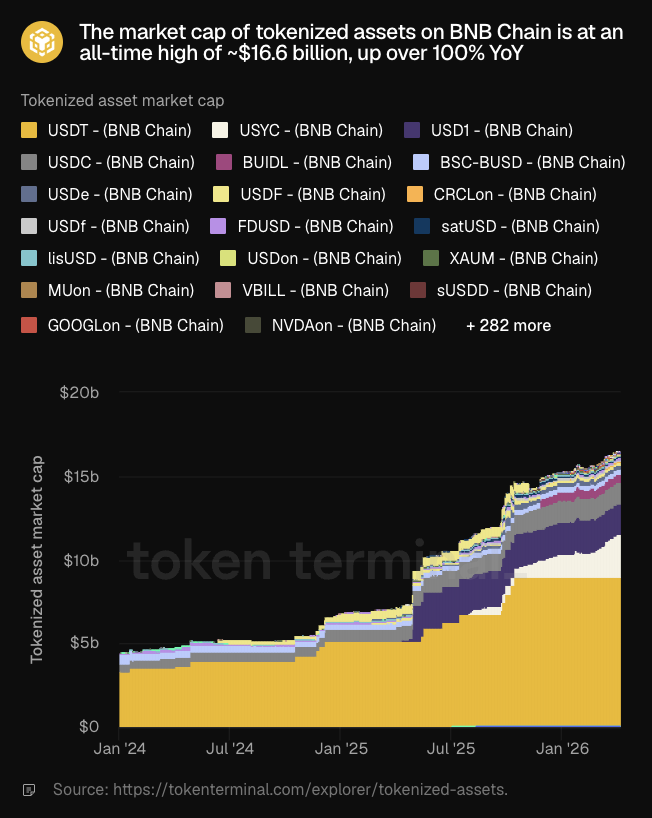Image resolution: width=652 pixels, height=818 pixels.
Task: Click the USDC legend color swatch
Action: click(x=29, y=162)
